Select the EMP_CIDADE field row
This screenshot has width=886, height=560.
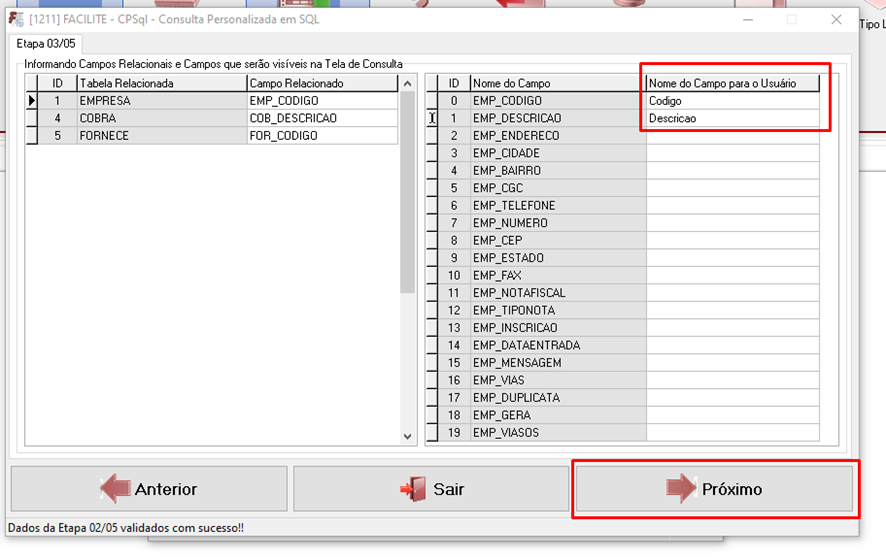click(557, 153)
